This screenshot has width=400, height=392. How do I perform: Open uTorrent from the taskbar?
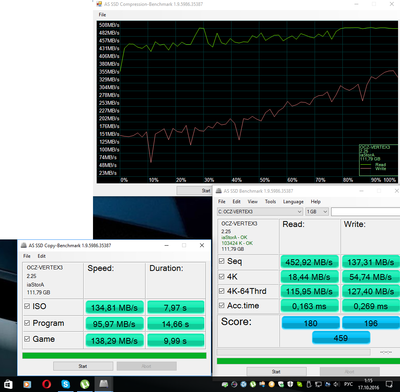(85, 384)
